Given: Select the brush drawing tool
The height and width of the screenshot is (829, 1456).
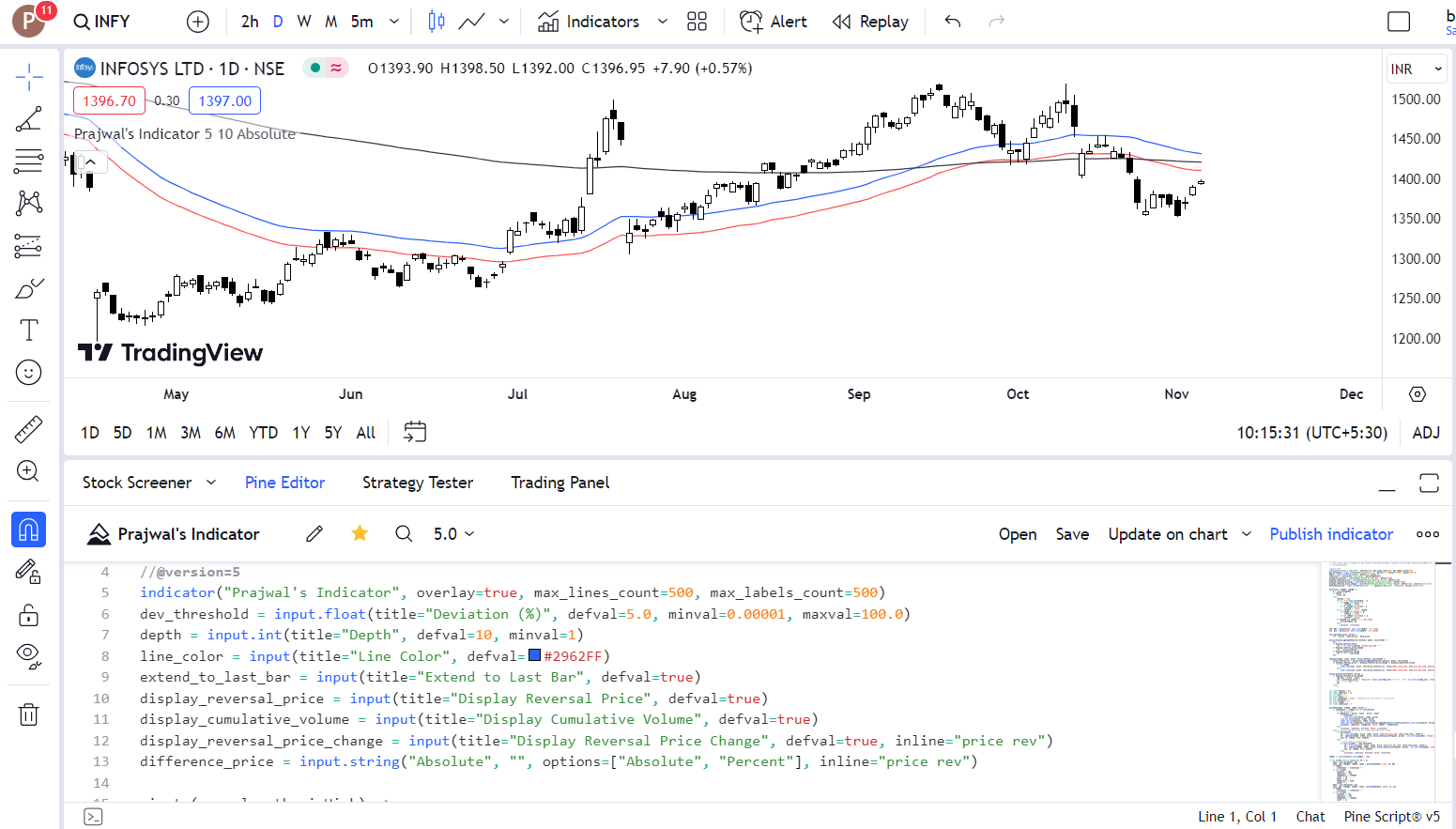Looking at the screenshot, I should click(x=29, y=288).
